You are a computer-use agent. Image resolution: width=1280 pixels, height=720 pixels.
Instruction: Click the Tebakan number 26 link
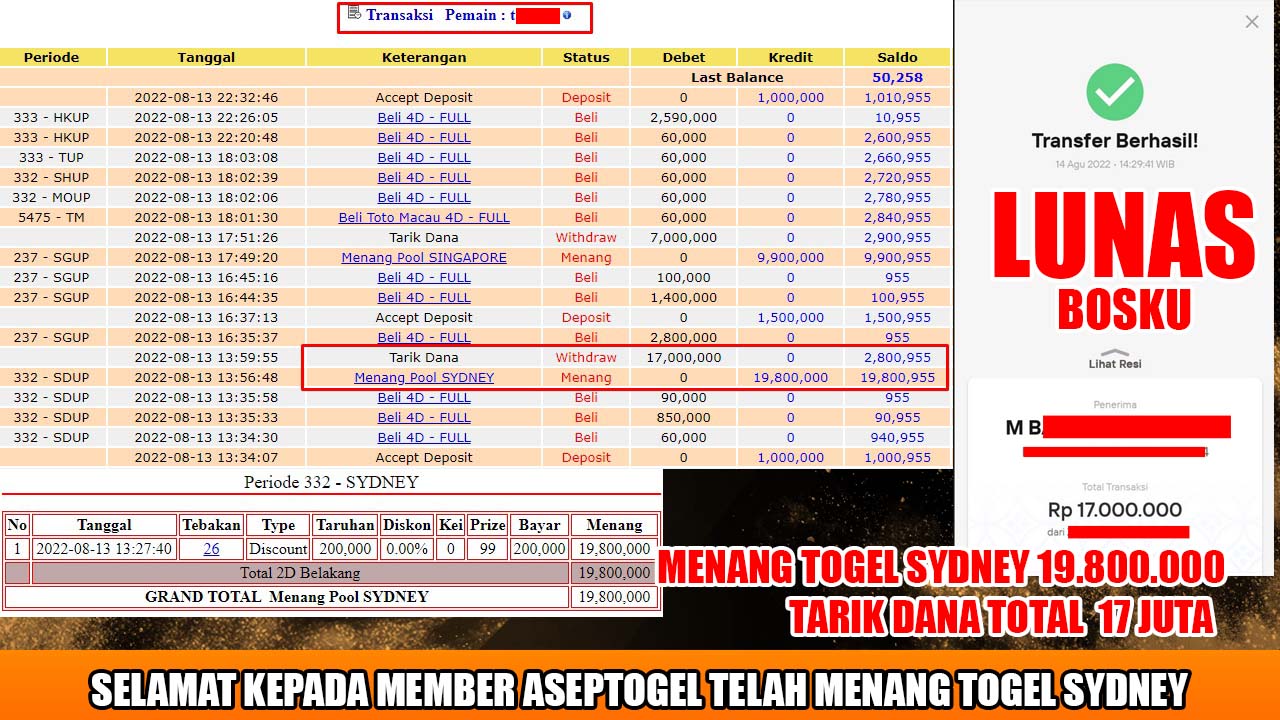click(x=211, y=548)
